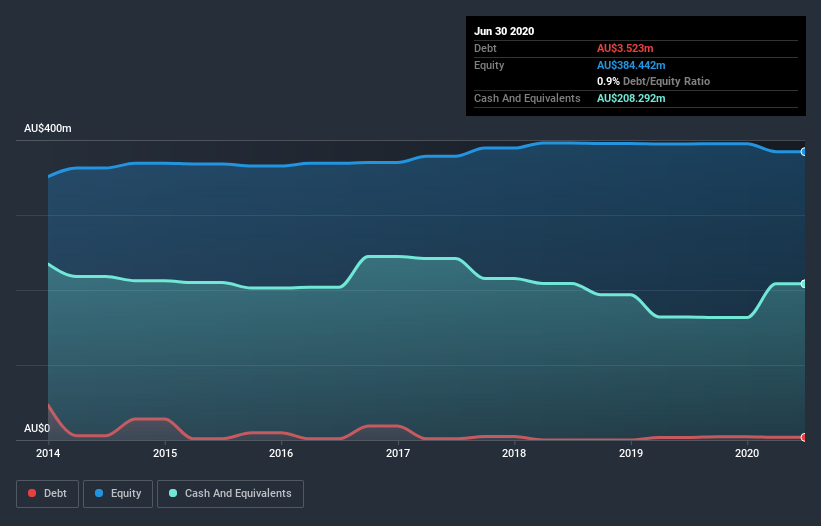Viewport: 821px width, 526px height.
Task: Click the 2020 x-axis label
Action: tap(747, 453)
